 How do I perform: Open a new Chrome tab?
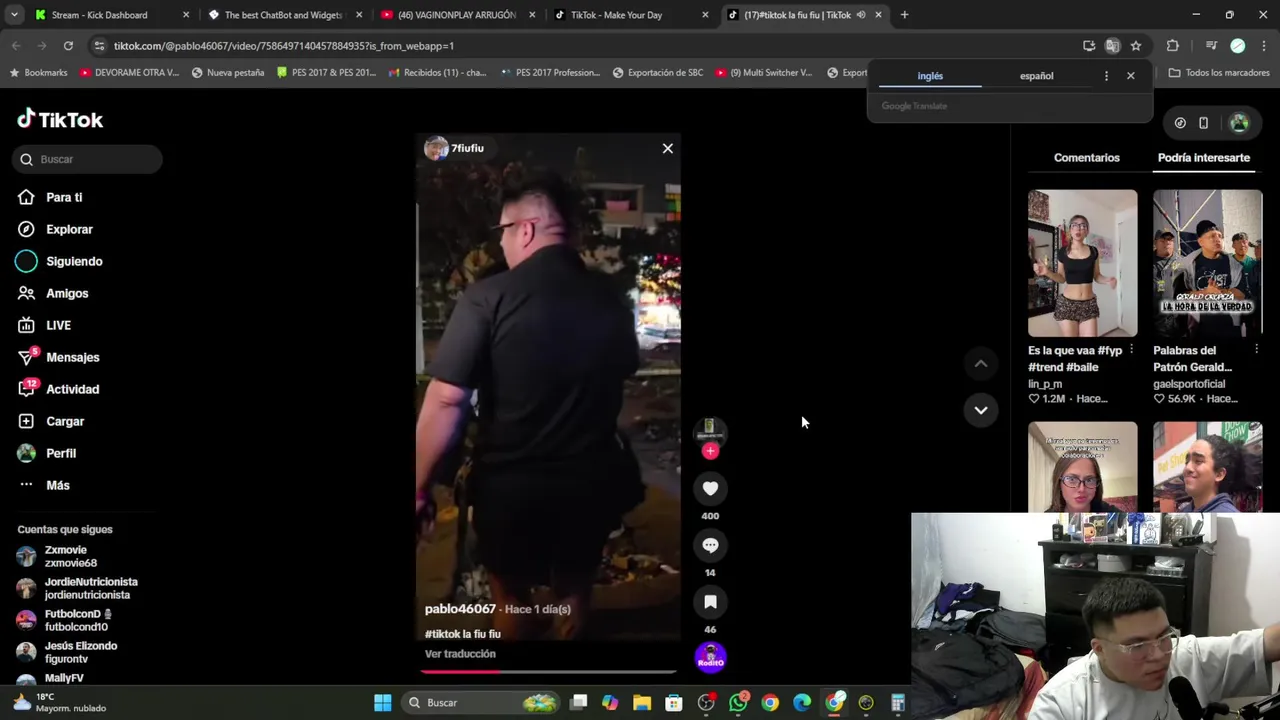point(904,15)
